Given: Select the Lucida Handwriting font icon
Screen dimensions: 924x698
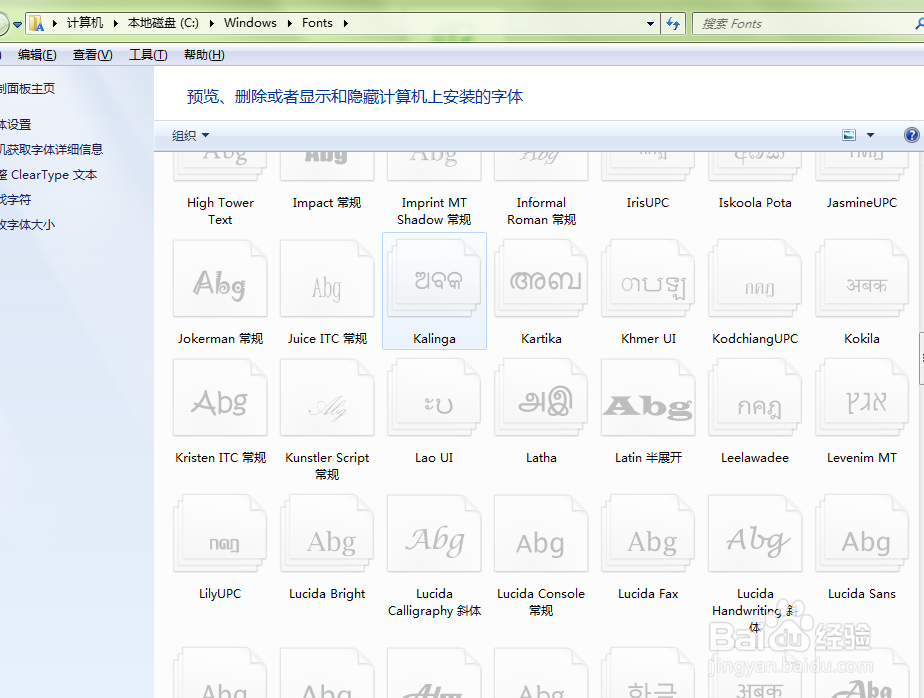Looking at the screenshot, I should coord(755,534).
